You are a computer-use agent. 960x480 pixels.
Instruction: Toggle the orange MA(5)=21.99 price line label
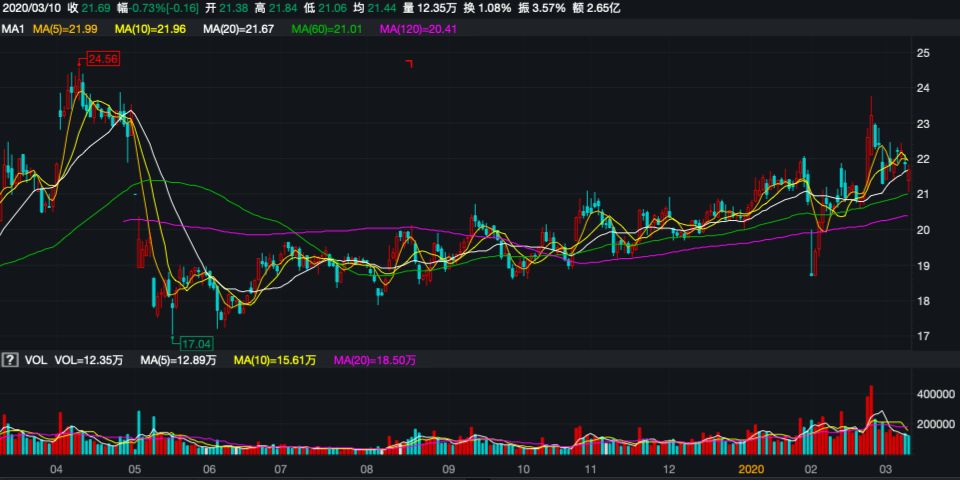(x=68, y=30)
